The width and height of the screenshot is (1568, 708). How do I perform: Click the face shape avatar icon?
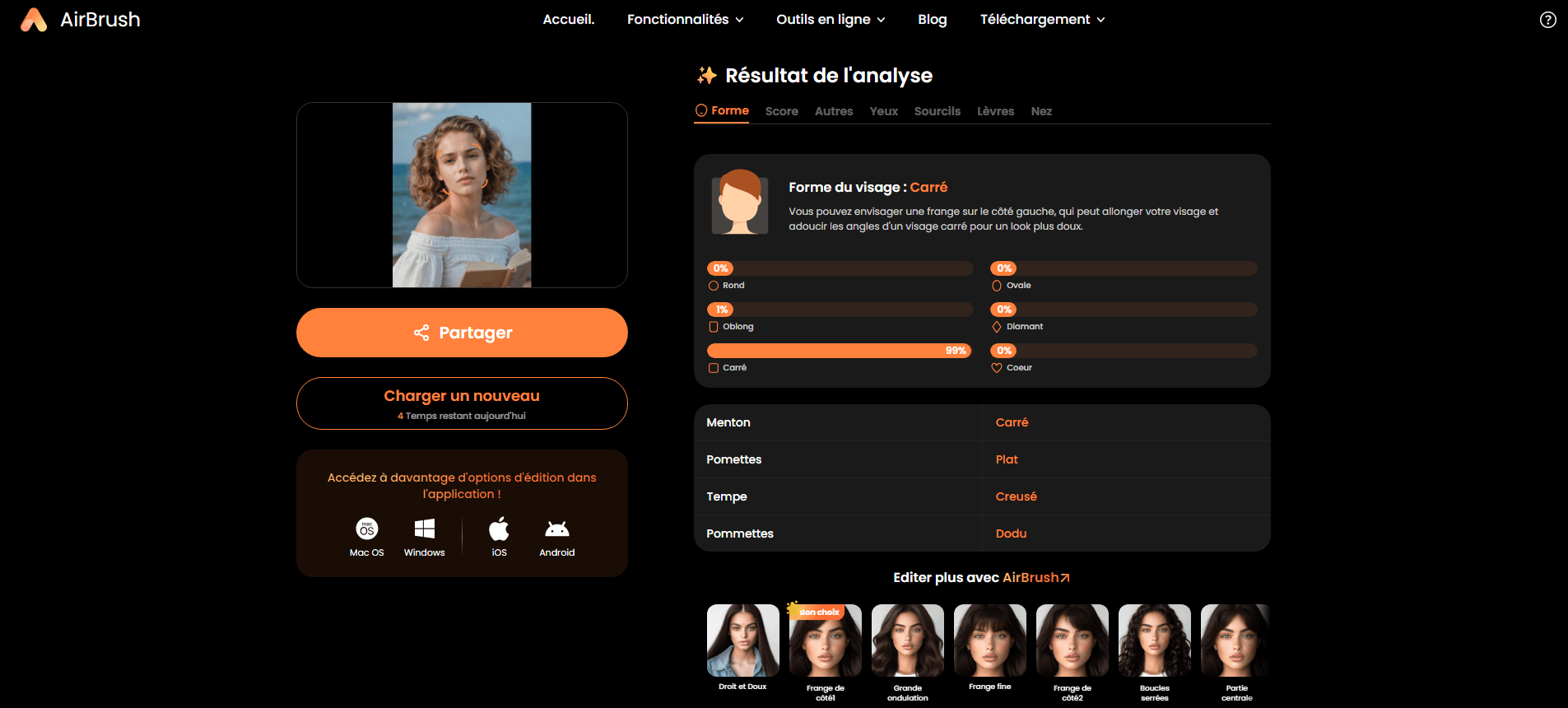pyautogui.click(x=739, y=203)
